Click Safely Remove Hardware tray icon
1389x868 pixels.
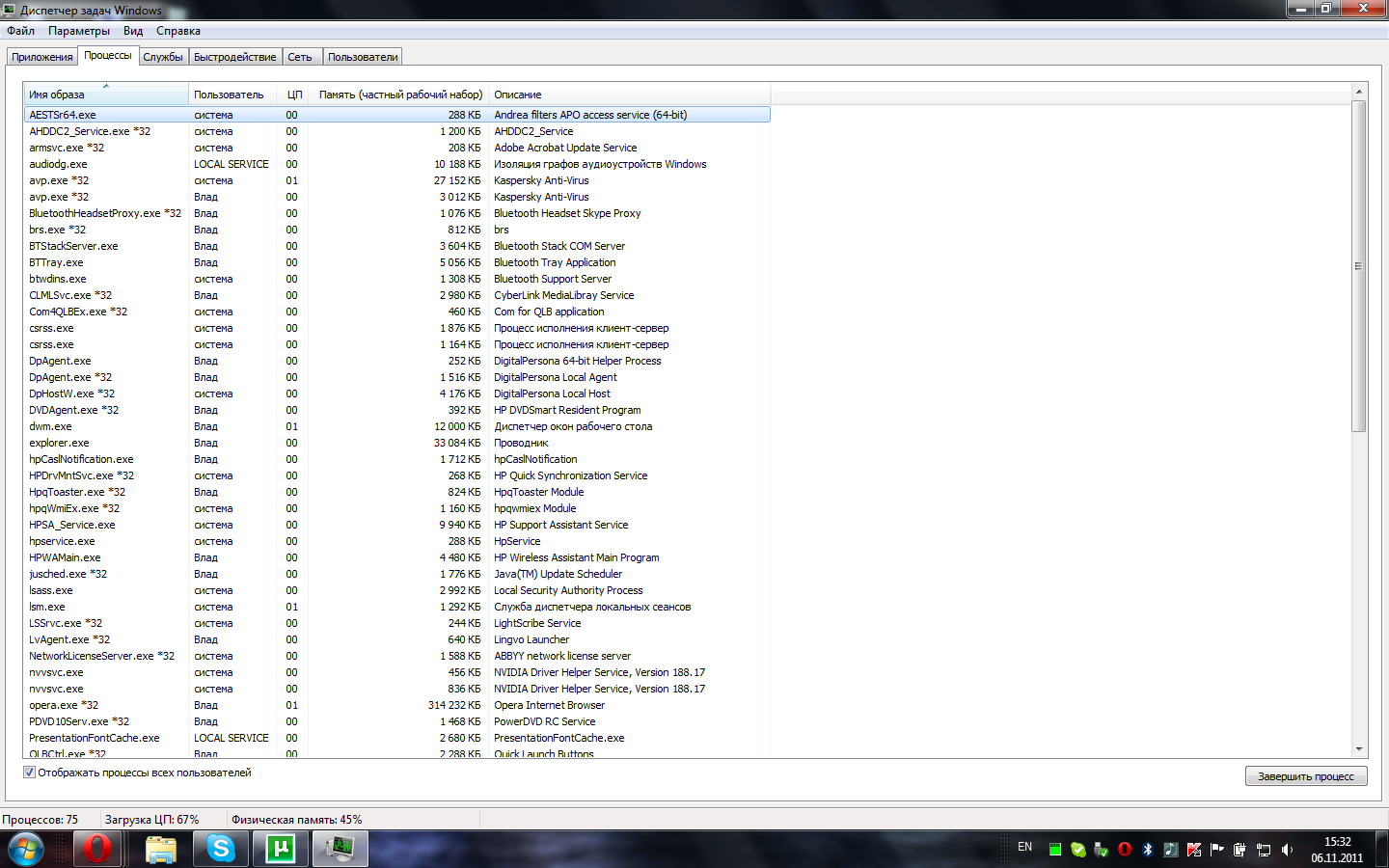(1102, 850)
